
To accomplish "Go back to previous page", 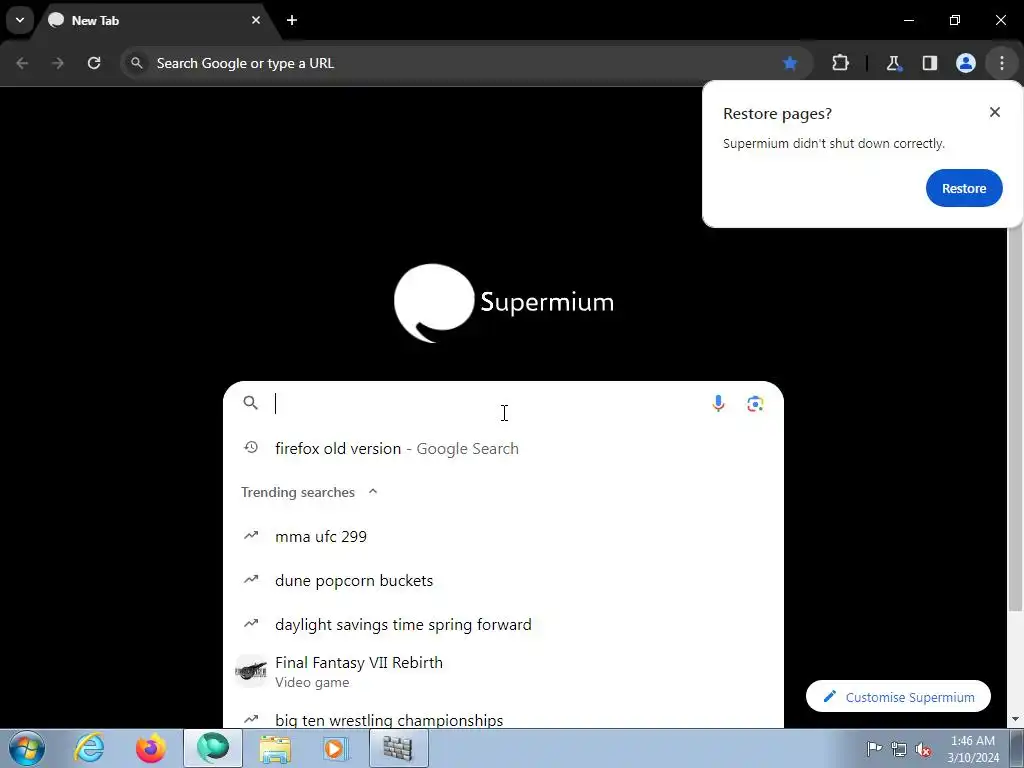I will tap(22, 63).
